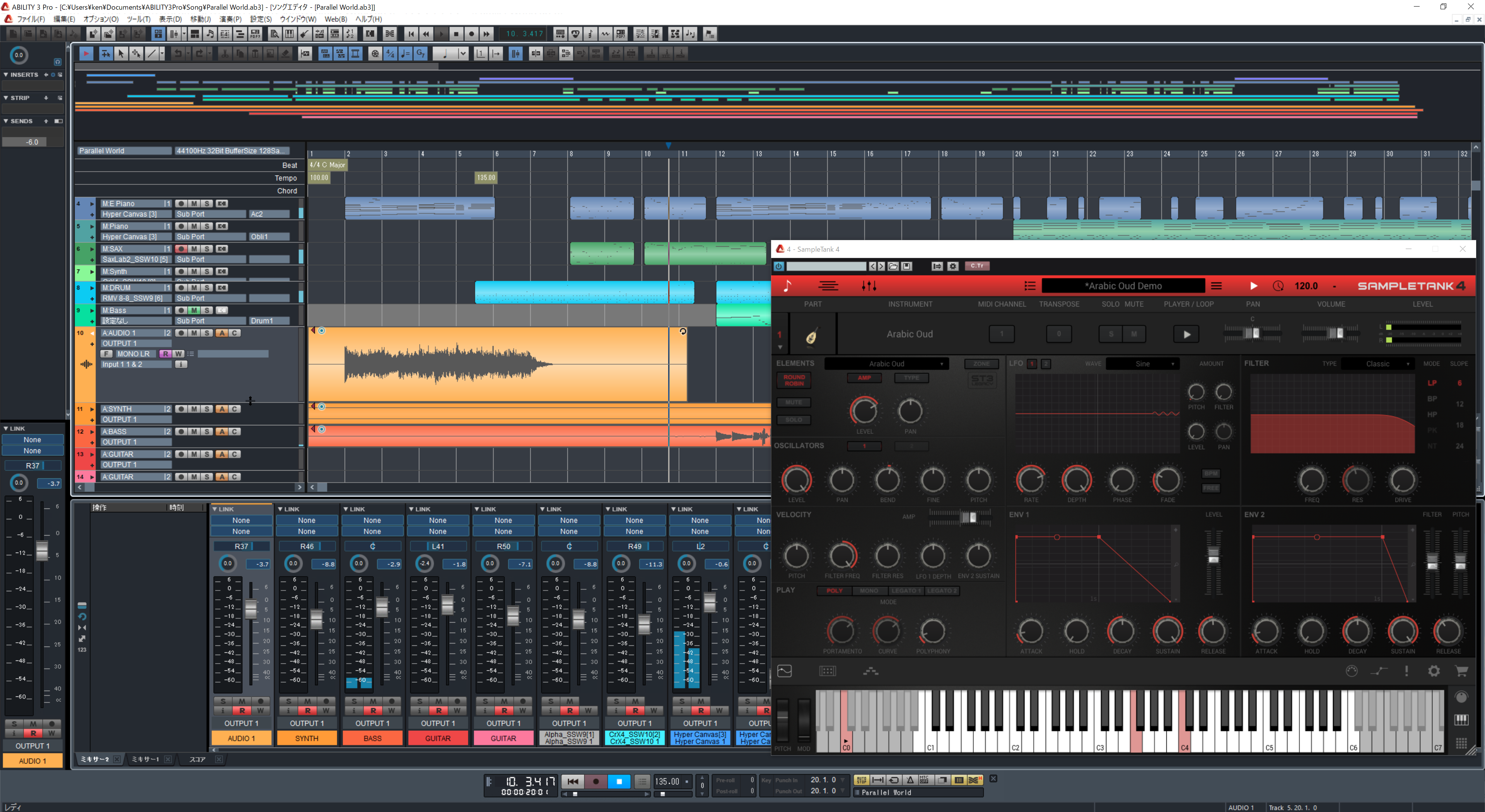Click the stop button in top toolbar

pos(456,34)
